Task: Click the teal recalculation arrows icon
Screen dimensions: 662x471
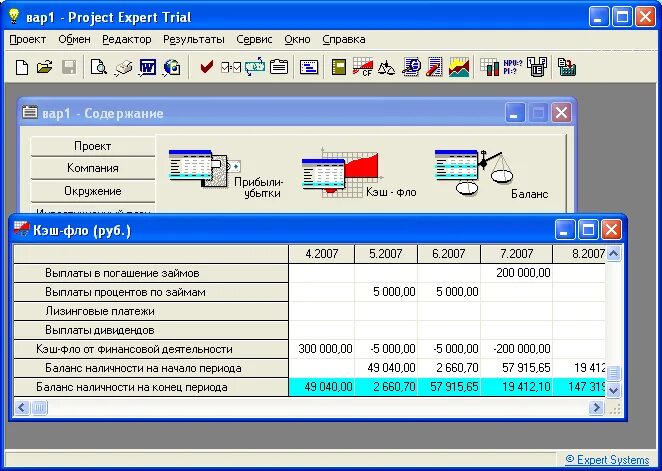Action: (x=255, y=67)
